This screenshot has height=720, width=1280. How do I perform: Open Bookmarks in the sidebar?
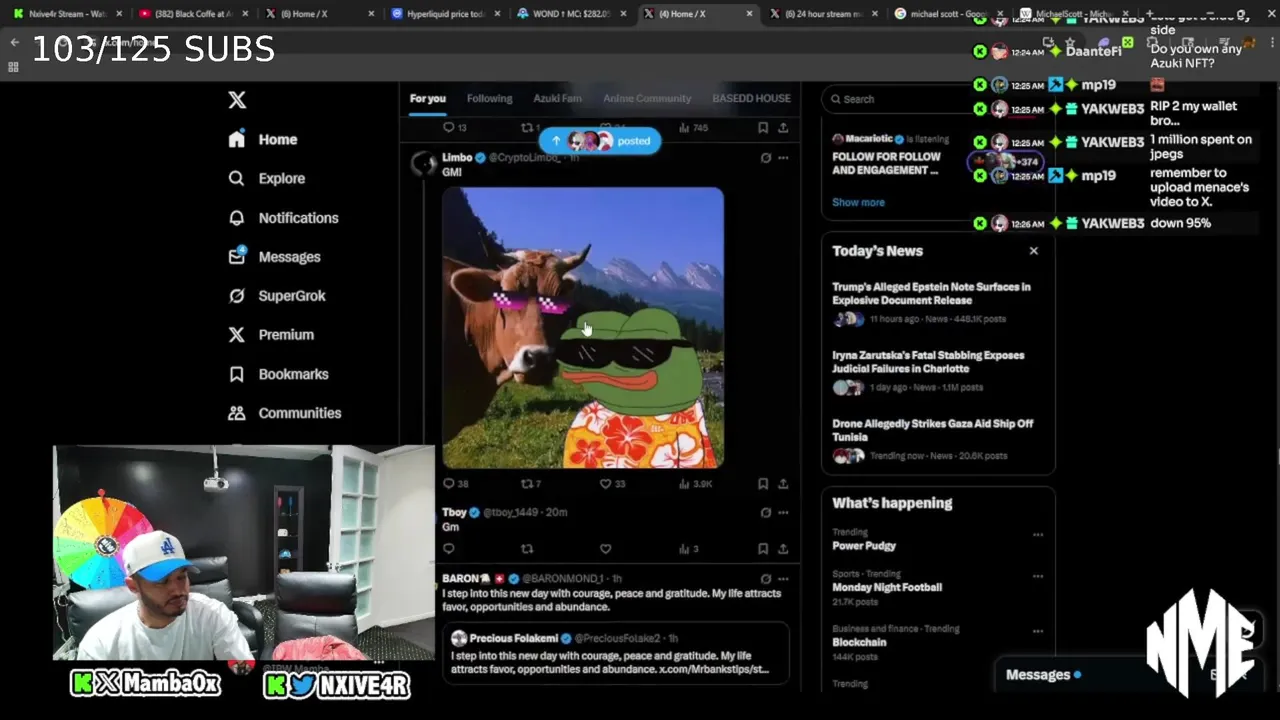pos(278,373)
